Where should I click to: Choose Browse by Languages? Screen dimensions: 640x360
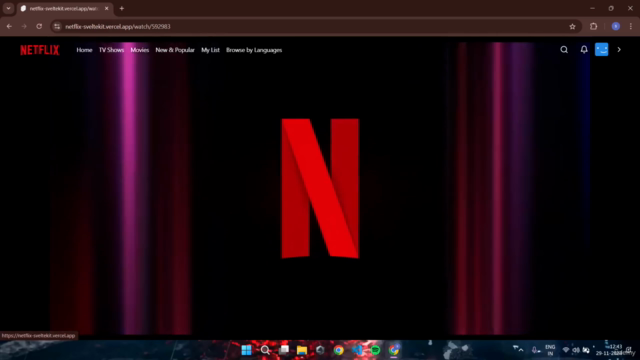pyautogui.click(x=254, y=50)
